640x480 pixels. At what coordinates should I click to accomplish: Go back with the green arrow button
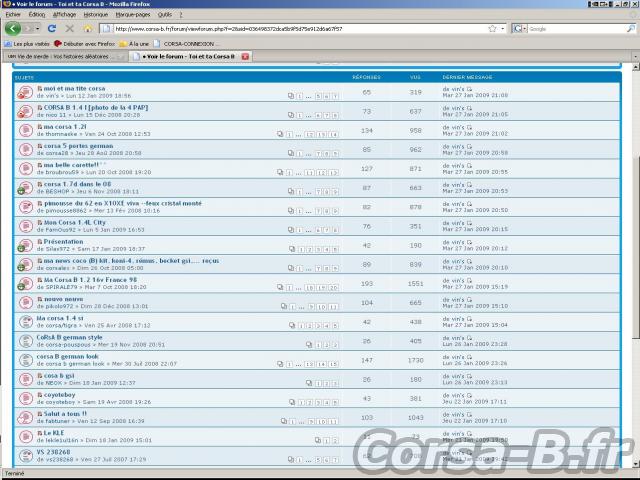(13, 29)
